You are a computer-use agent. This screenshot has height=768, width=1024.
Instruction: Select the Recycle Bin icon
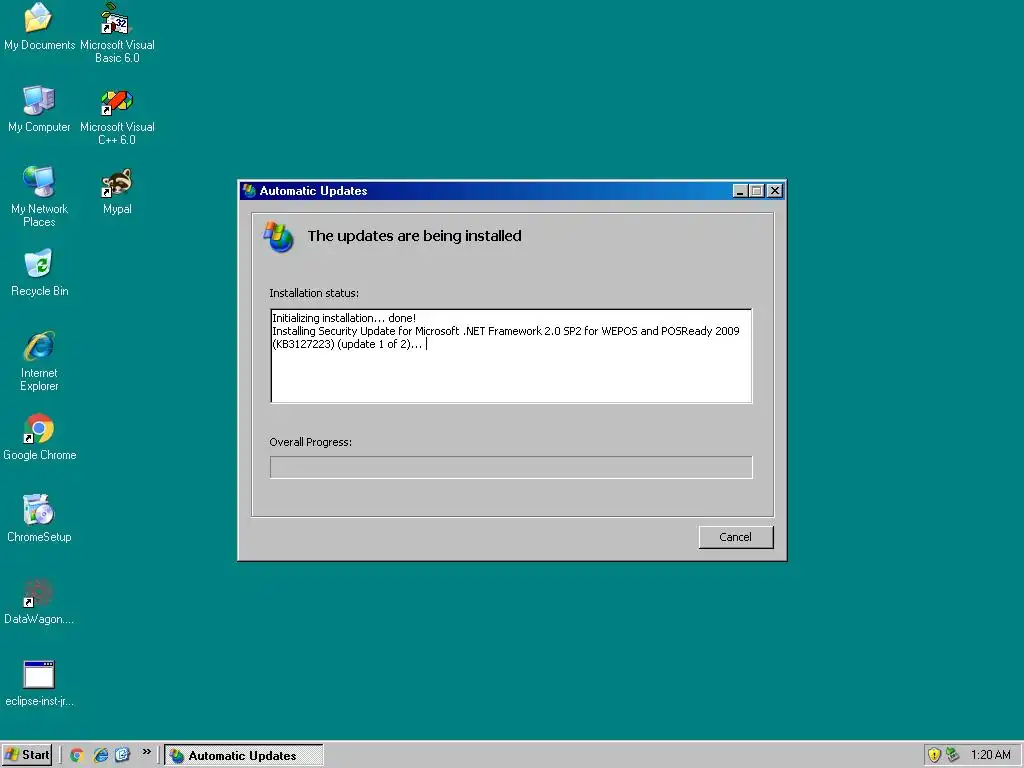click(x=39, y=273)
